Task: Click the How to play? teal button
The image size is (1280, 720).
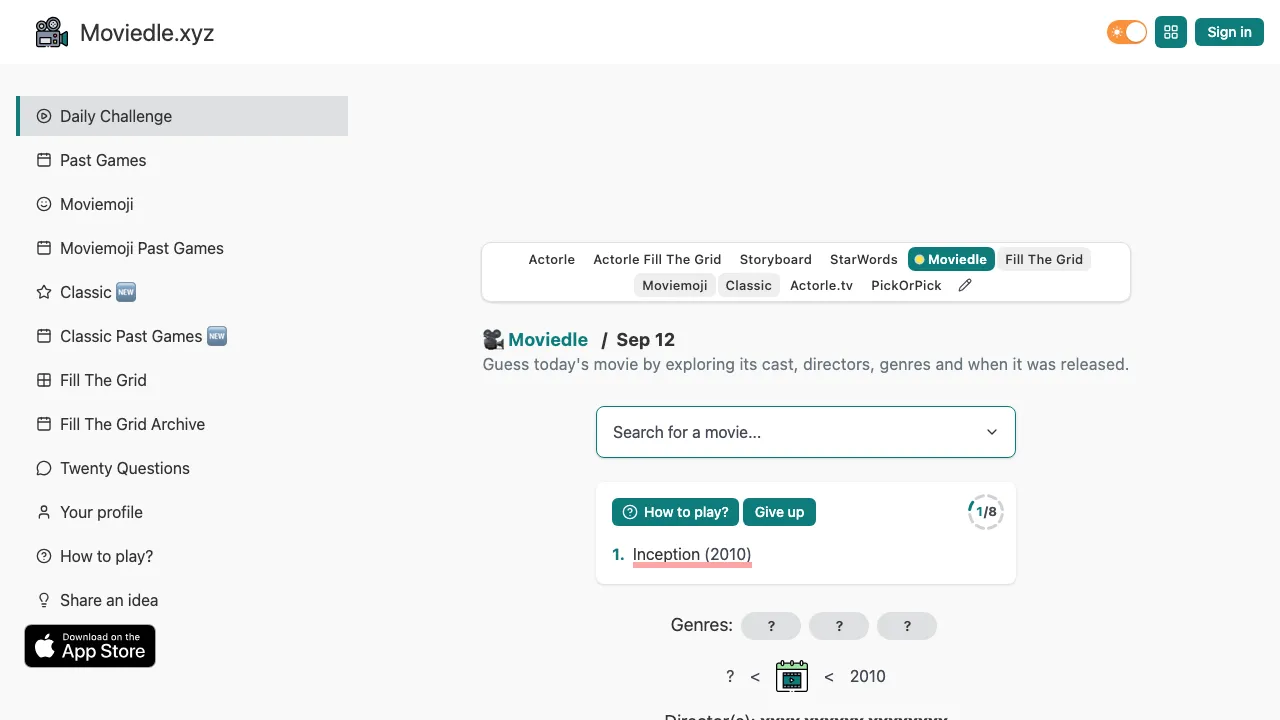Action: click(676, 512)
